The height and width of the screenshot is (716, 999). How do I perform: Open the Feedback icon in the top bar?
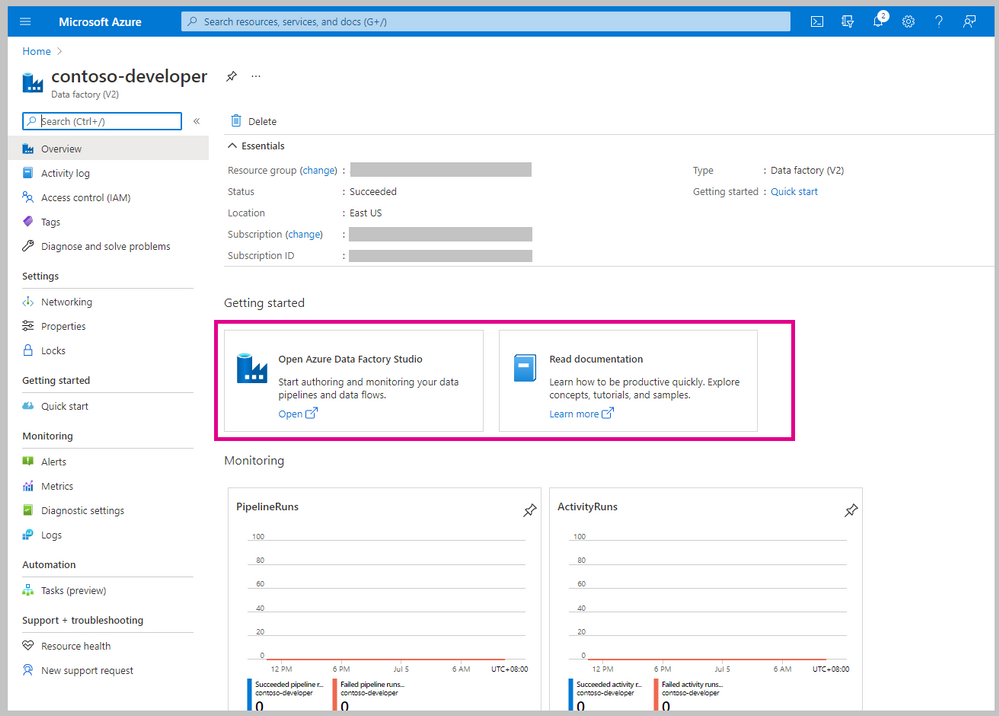[969, 22]
